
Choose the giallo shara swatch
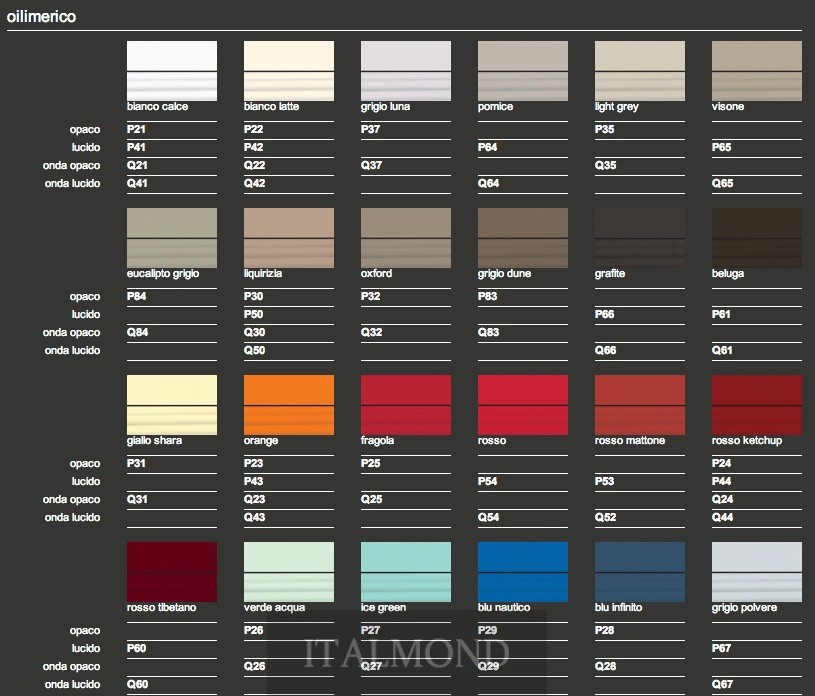point(172,405)
